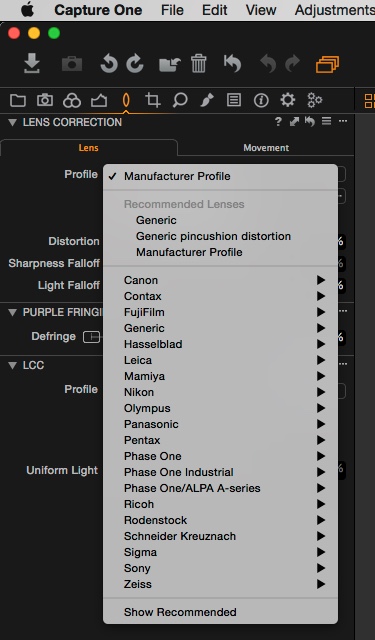375x640 pixels.
Task: Open the Edit menu
Action: (215, 10)
